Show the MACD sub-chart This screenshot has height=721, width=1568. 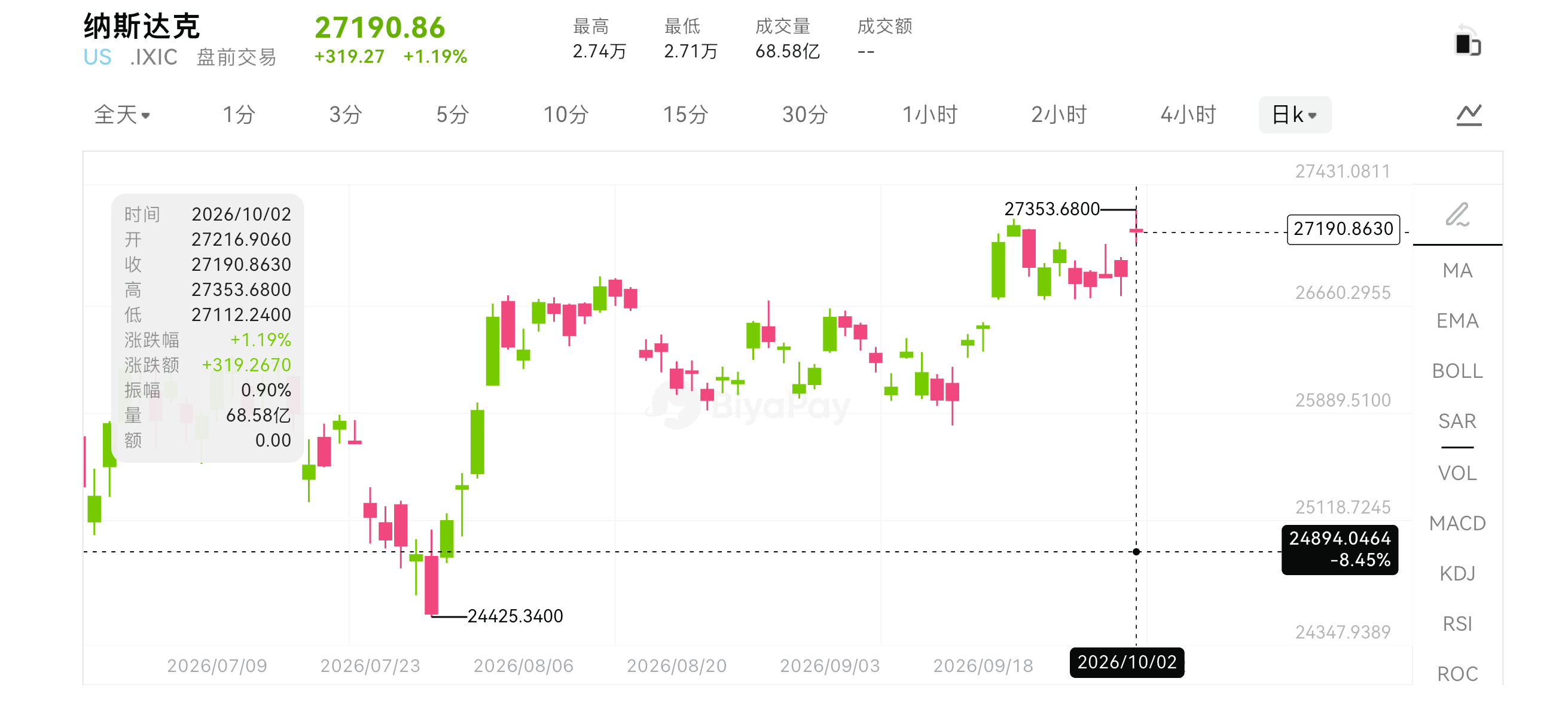pos(1457,523)
